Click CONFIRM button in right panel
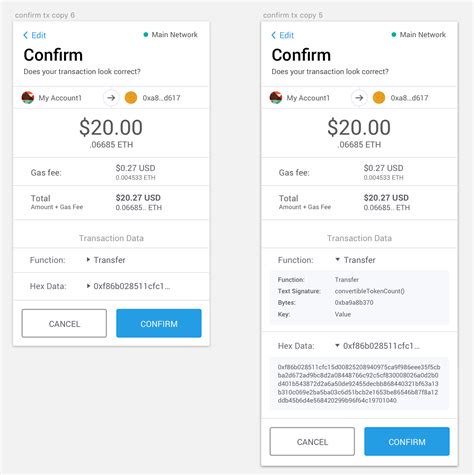The image size is (474, 475). coord(407,441)
